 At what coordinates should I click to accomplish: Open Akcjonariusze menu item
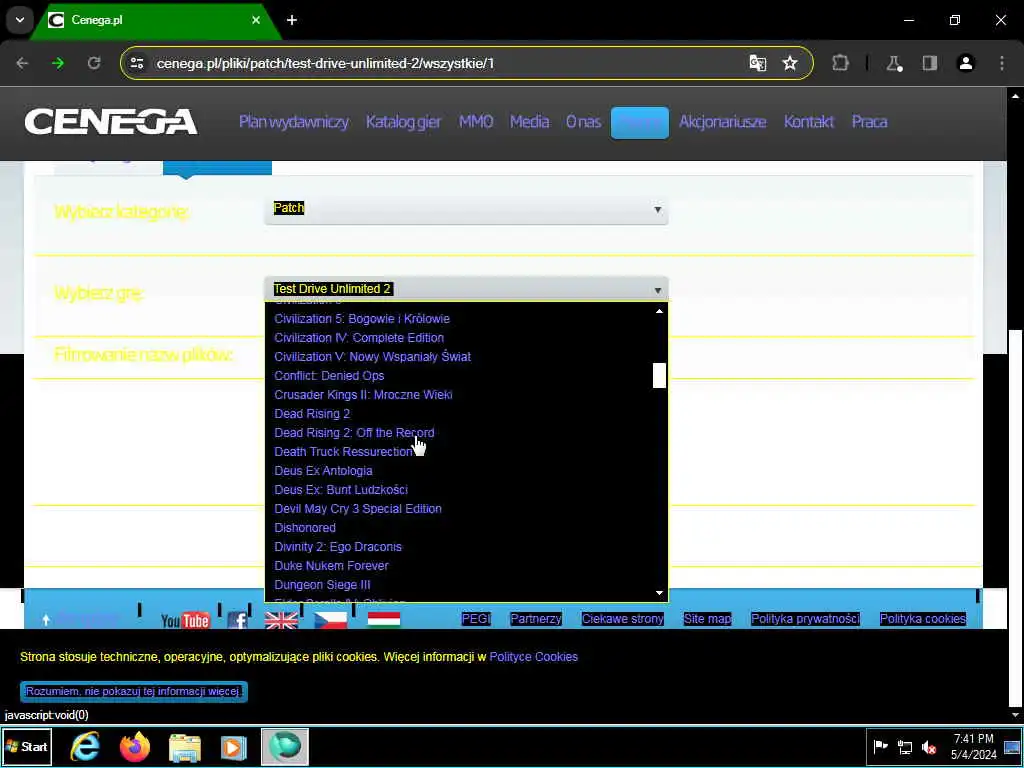coord(722,122)
